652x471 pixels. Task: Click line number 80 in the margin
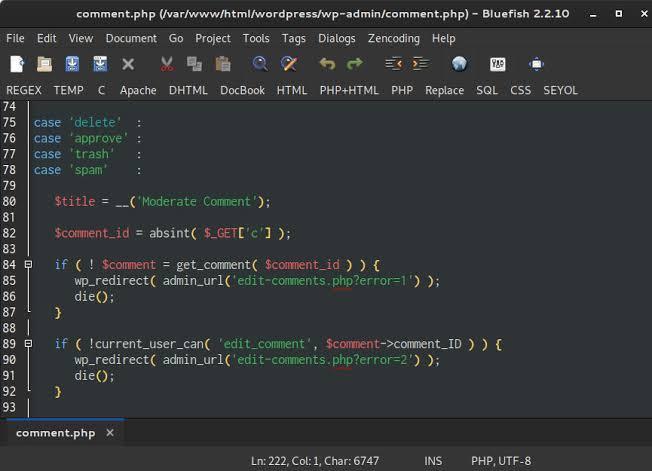click(x=9, y=202)
